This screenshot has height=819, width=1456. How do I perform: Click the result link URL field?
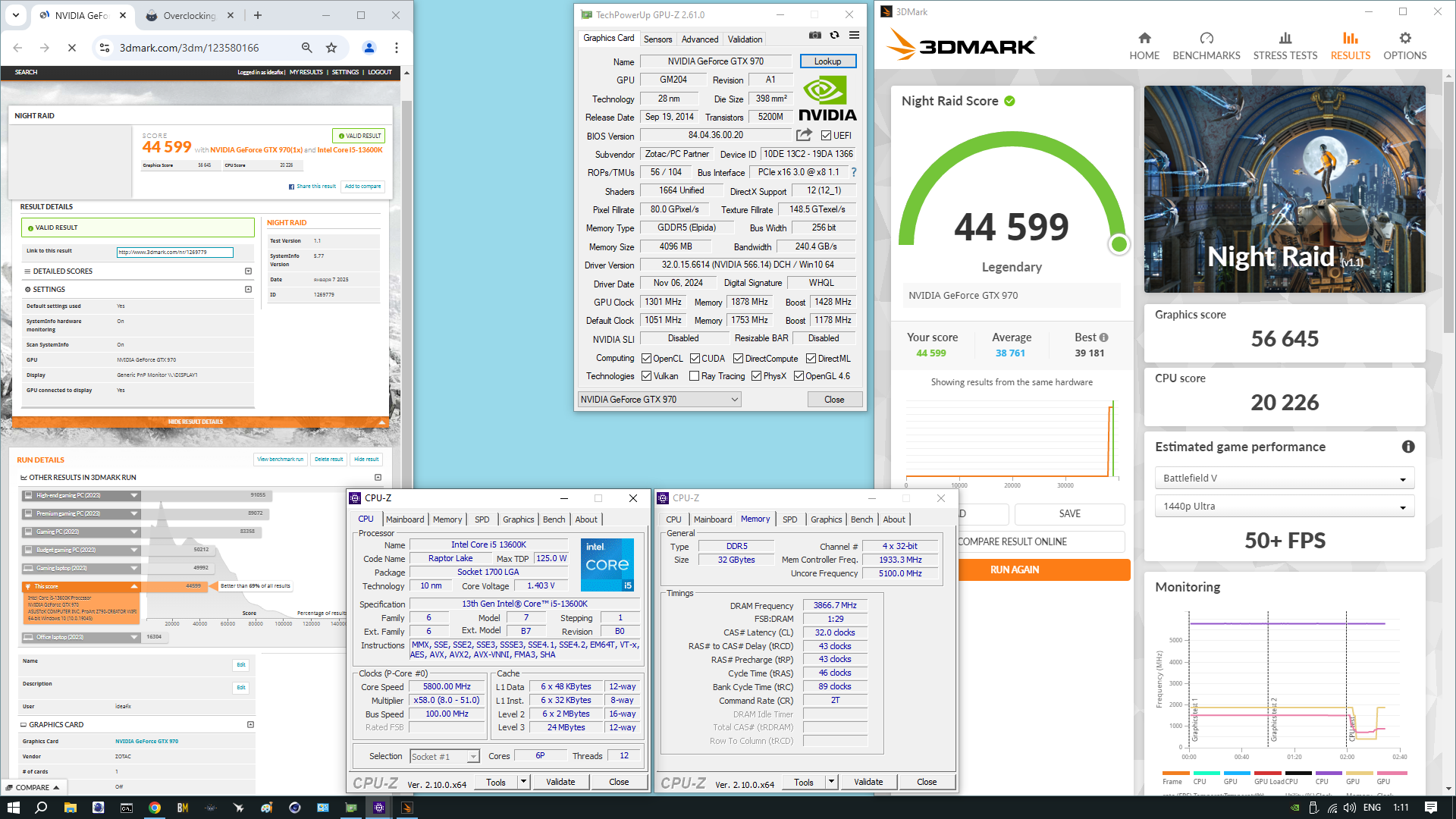pyautogui.click(x=174, y=252)
